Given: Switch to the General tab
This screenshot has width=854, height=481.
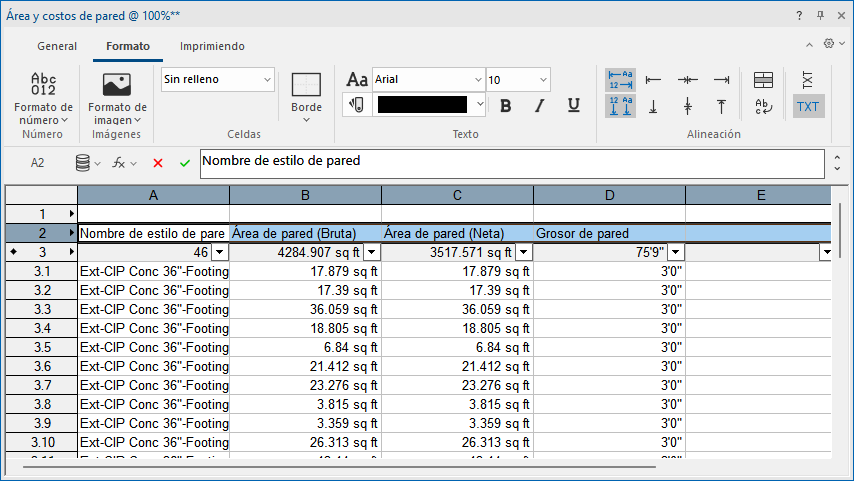Looking at the screenshot, I should (x=57, y=46).
